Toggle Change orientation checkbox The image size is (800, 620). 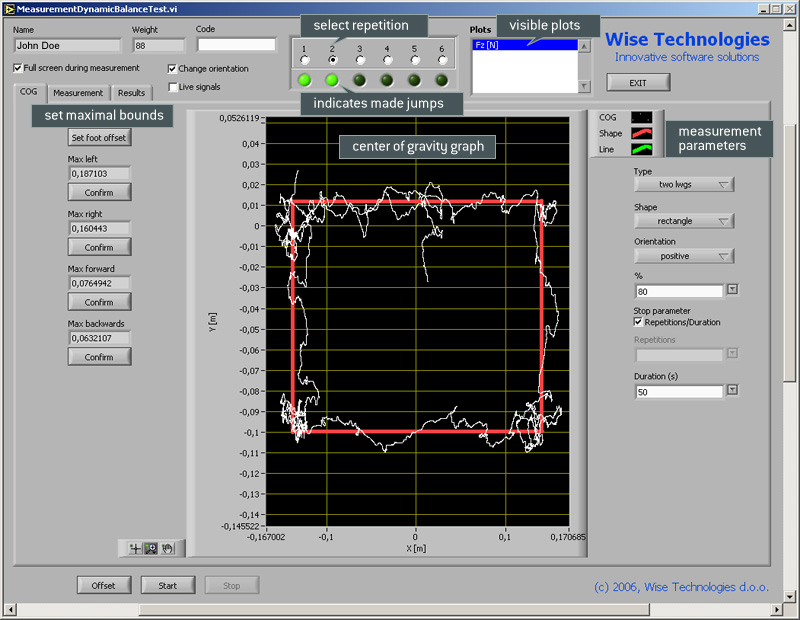pyautogui.click(x=172, y=68)
